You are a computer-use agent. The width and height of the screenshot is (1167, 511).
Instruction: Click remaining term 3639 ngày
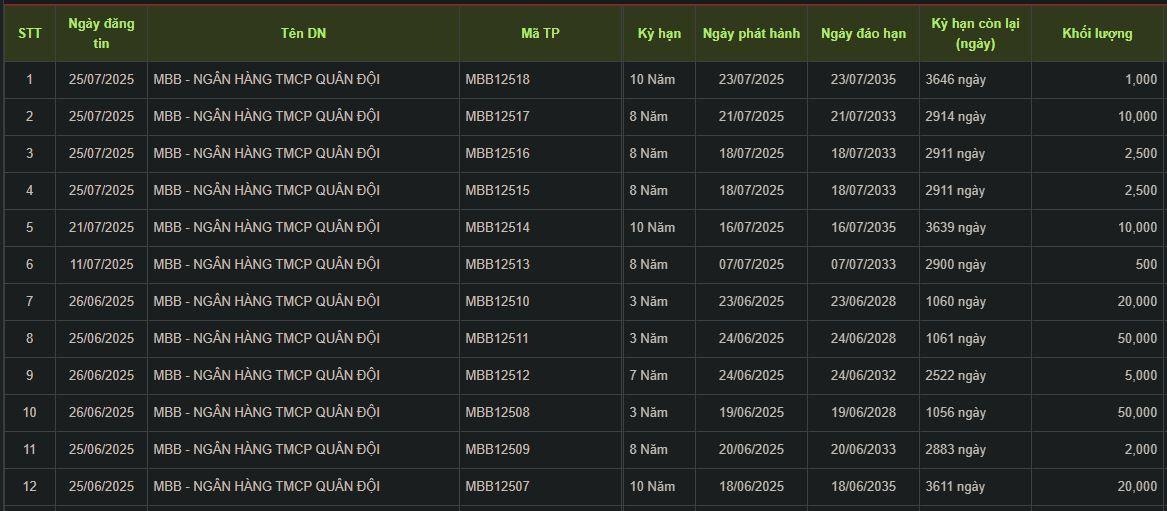coord(956,228)
